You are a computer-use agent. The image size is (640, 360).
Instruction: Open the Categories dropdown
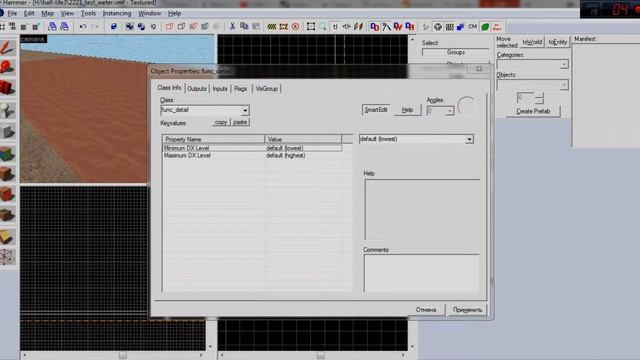pos(564,64)
